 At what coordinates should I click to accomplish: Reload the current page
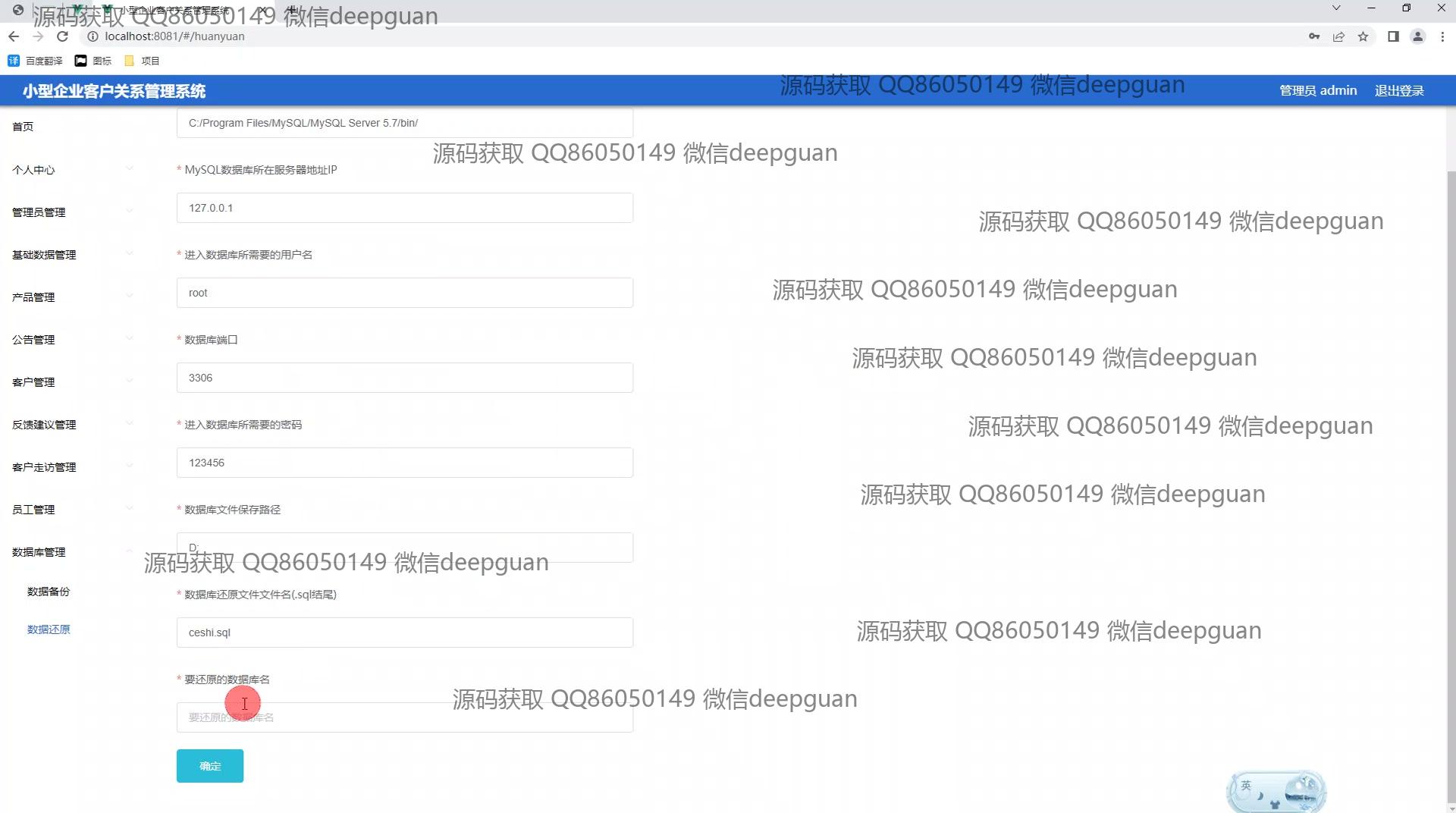click(x=63, y=36)
